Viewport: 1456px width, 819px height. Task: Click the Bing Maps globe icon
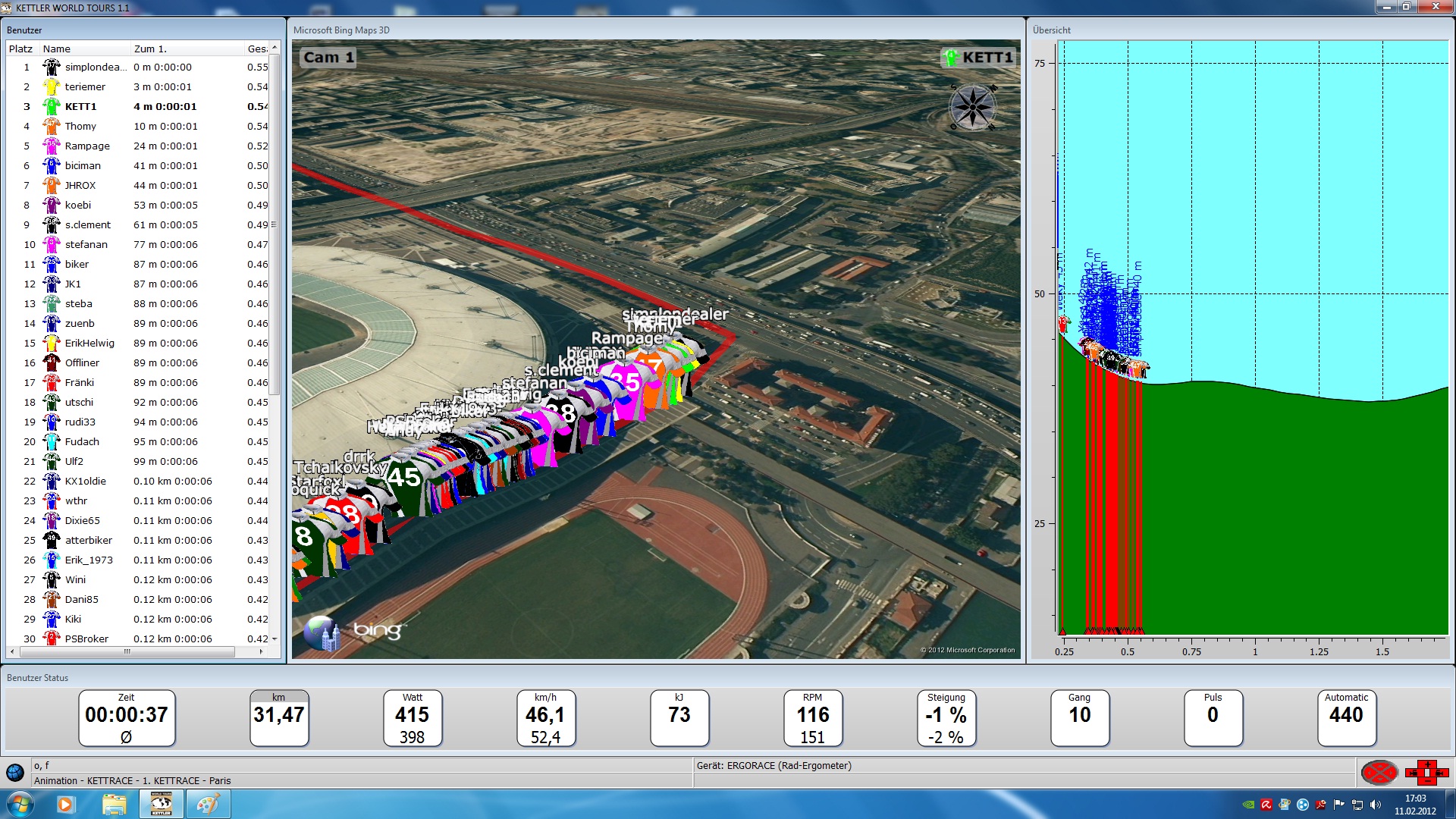pyautogui.click(x=322, y=632)
